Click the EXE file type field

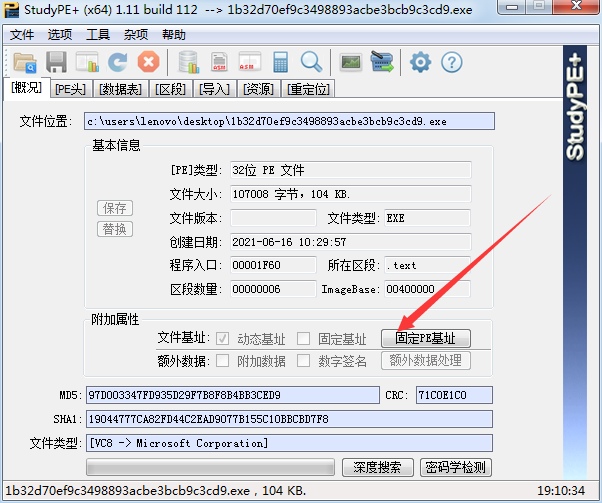click(x=427, y=218)
